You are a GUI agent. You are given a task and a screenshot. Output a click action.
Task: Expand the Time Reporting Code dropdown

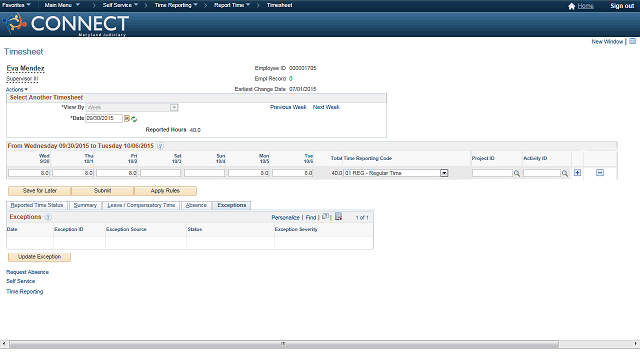(444, 173)
